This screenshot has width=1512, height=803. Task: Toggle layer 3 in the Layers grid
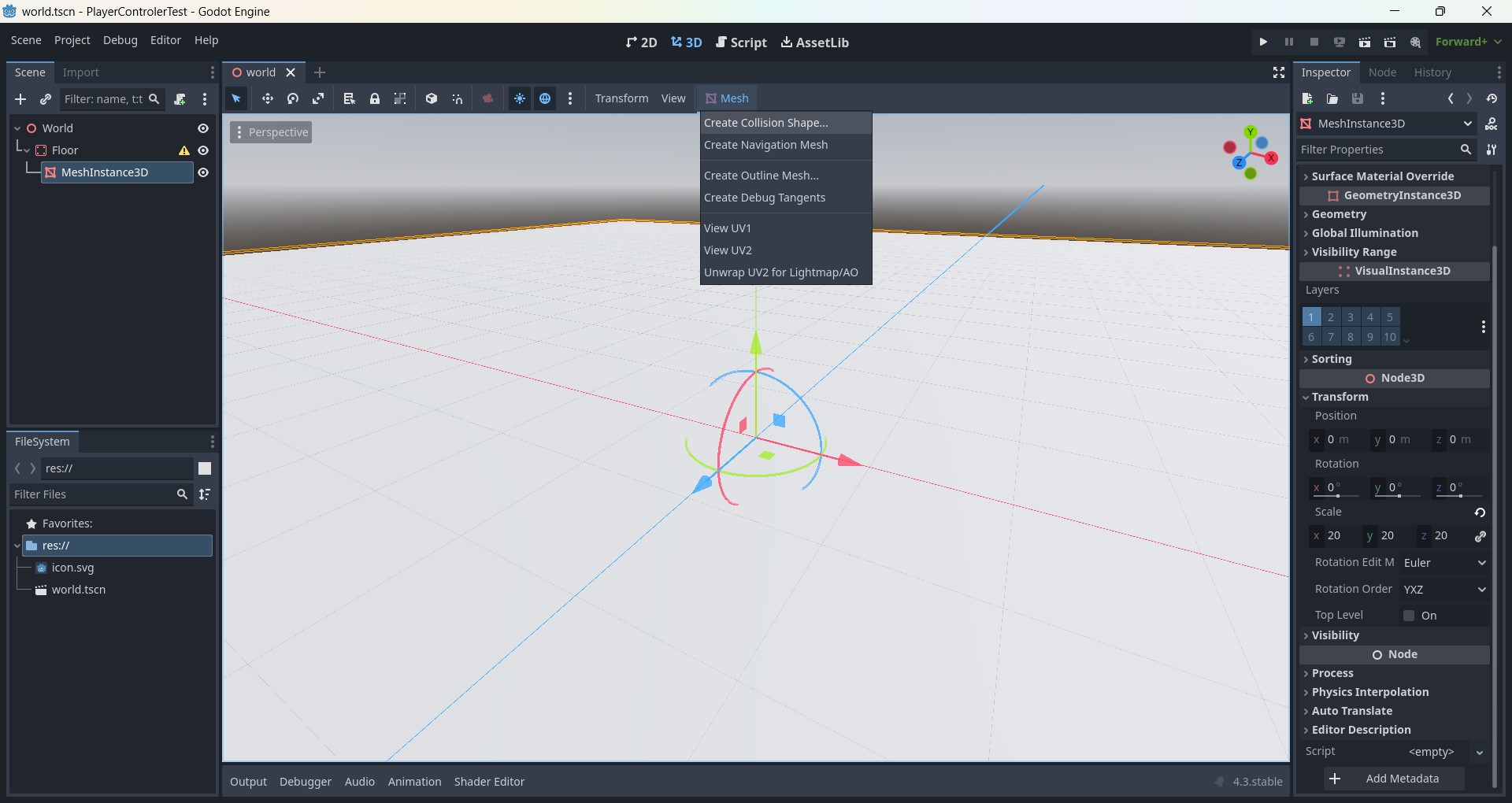tap(1350, 316)
